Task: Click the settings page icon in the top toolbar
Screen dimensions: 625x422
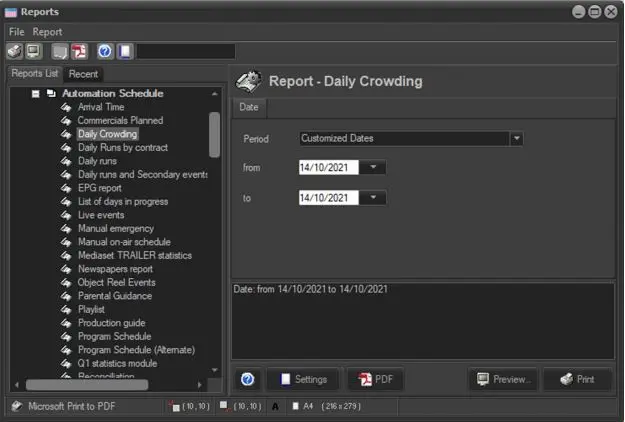Action: tap(125, 51)
